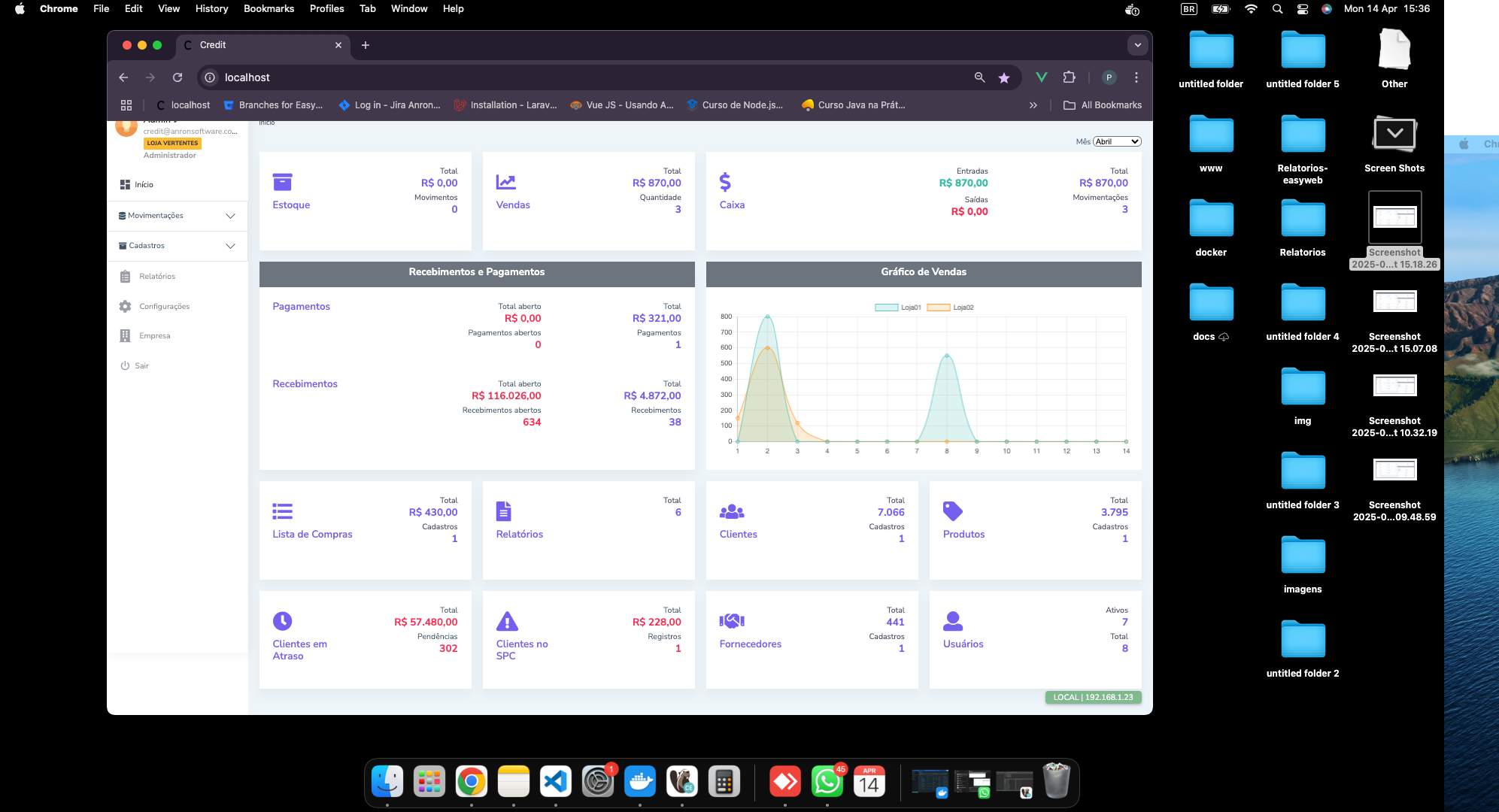Click the Fornecedores handshake icon
The height and width of the screenshot is (812, 1499).
coord(732,621)
